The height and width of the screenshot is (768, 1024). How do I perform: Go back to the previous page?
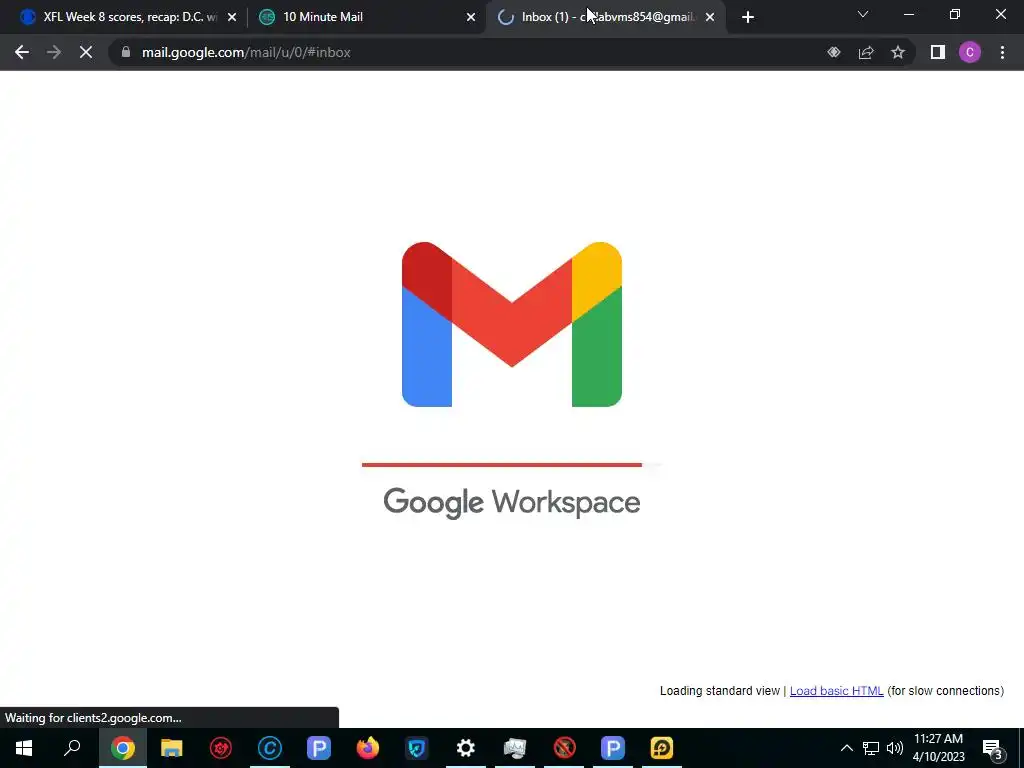[22, 52]
